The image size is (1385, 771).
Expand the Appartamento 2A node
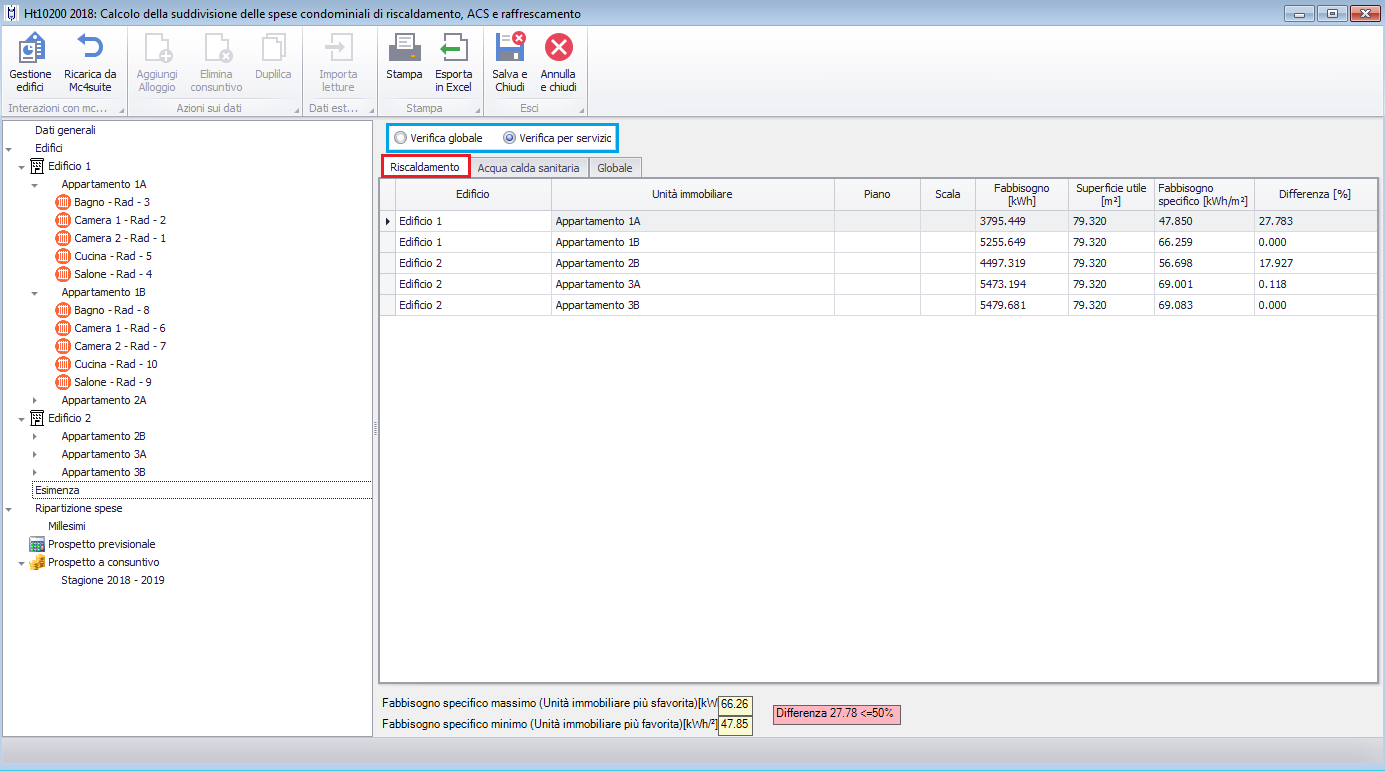35,401
